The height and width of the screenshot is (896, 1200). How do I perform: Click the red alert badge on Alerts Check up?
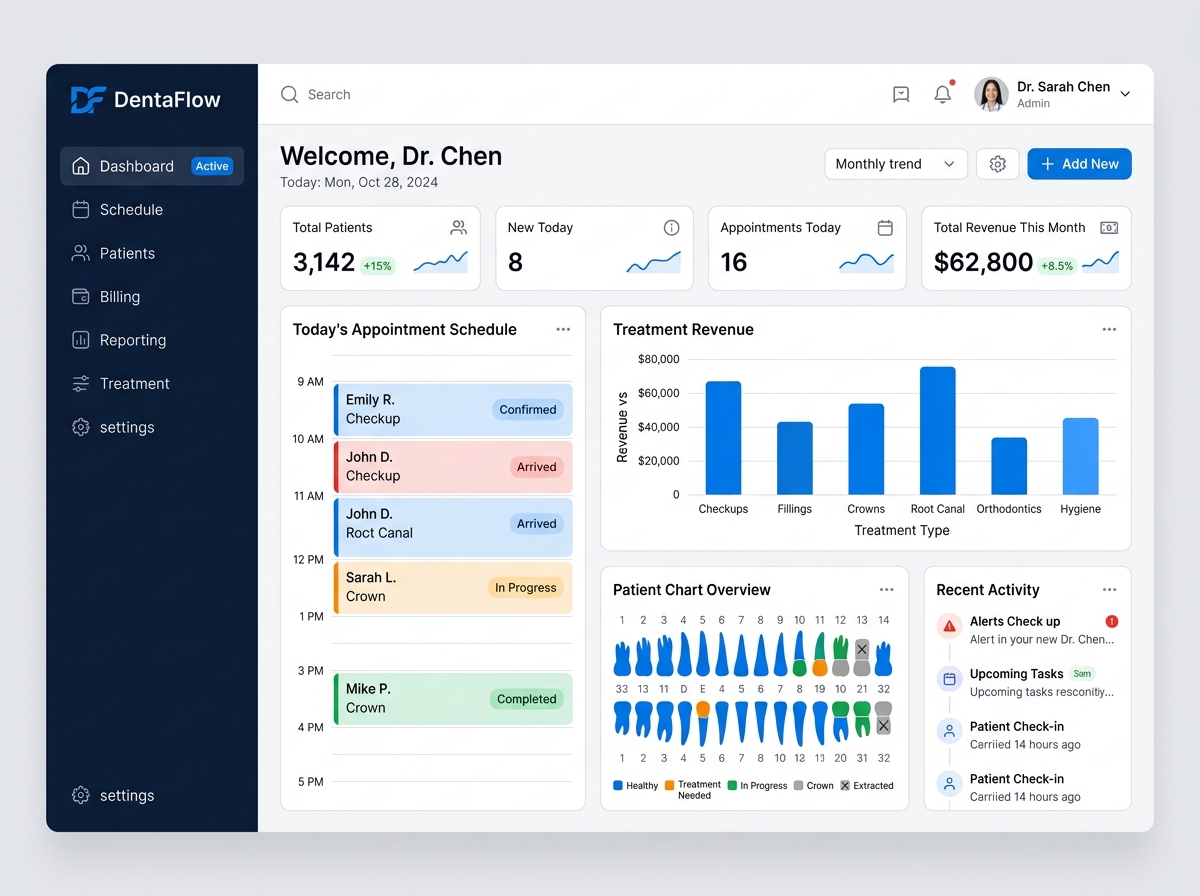tap(1112, 621)
